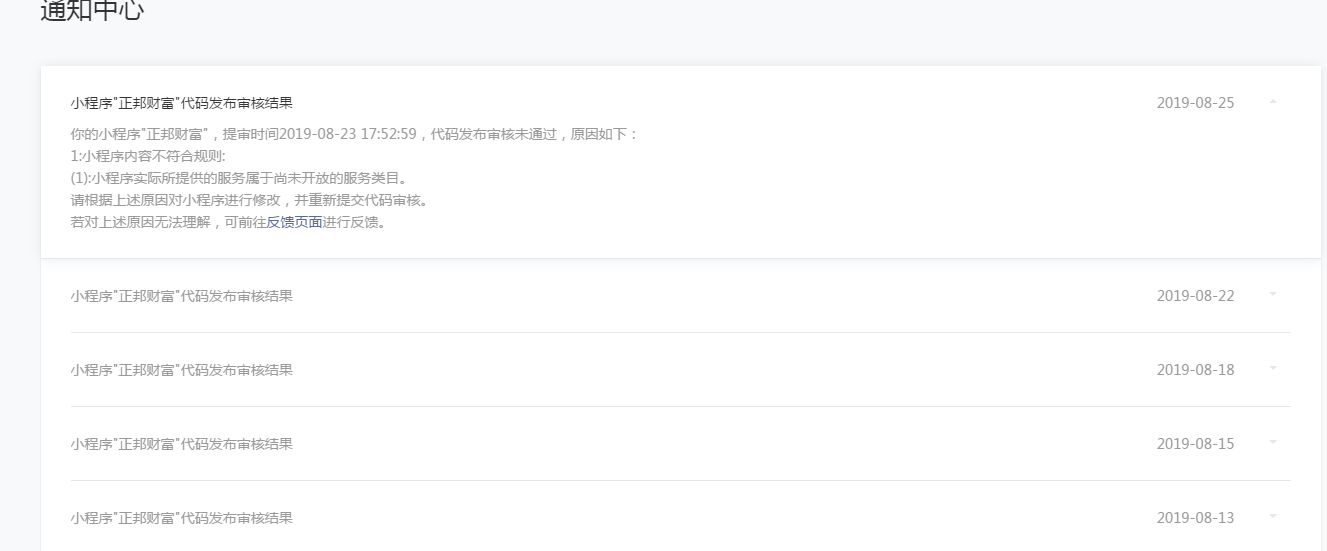The height and width of the screenshot is (551, 1327).
Task: Click the line "1:小程序内容不符合规则:"
Action: click(148, 156)
